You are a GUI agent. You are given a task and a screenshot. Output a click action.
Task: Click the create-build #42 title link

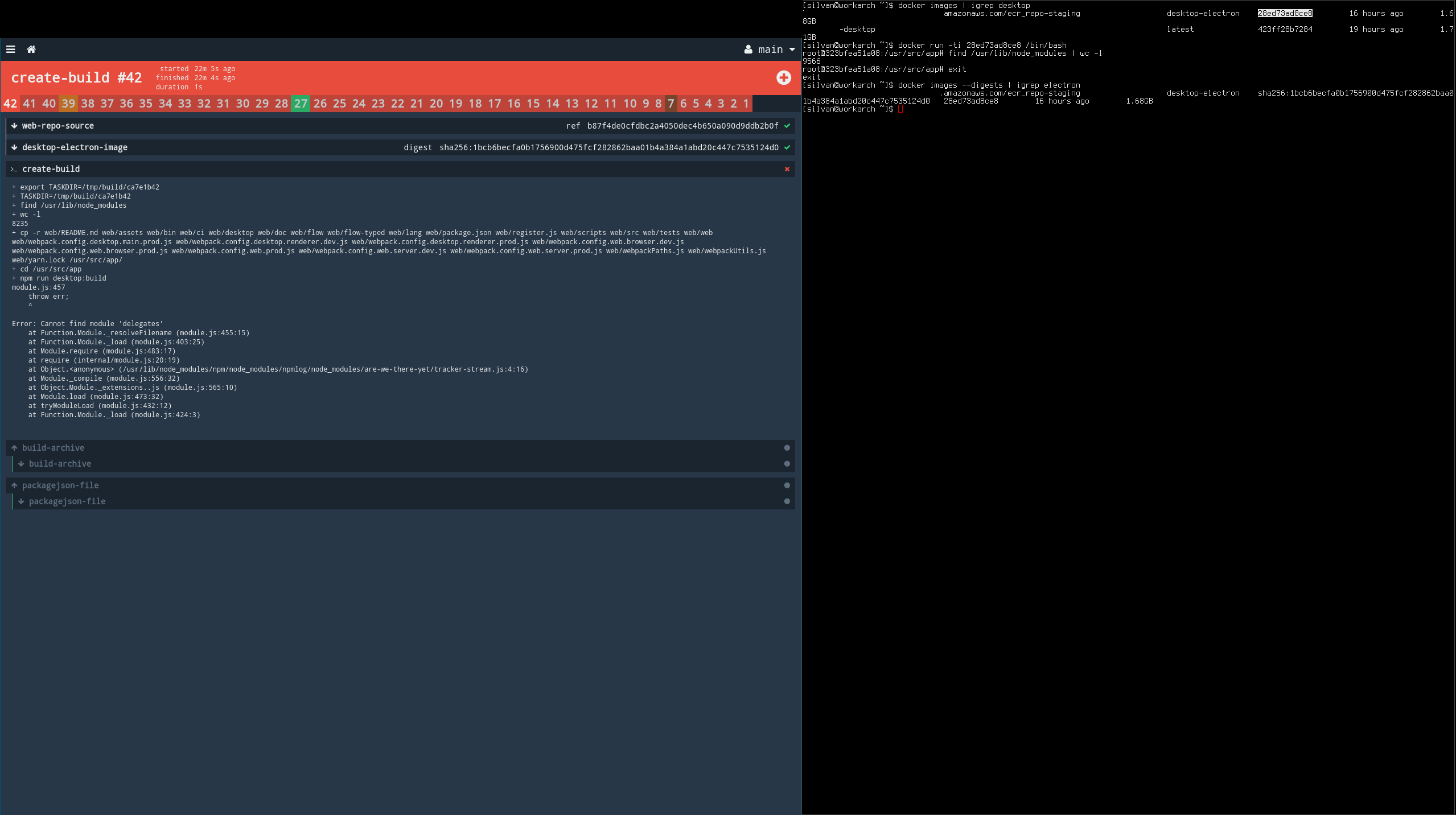[77, 77]
